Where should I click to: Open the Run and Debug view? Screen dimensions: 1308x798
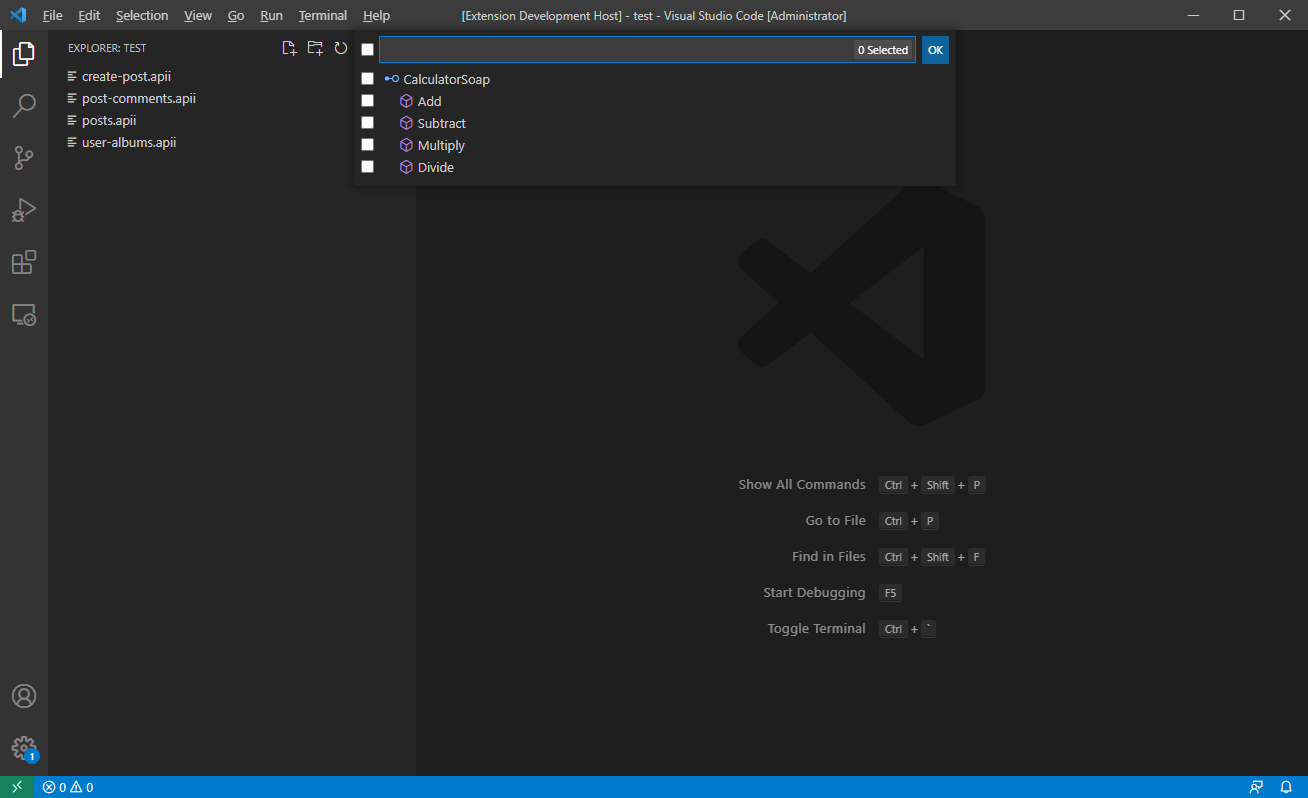(x=24, y=210)
